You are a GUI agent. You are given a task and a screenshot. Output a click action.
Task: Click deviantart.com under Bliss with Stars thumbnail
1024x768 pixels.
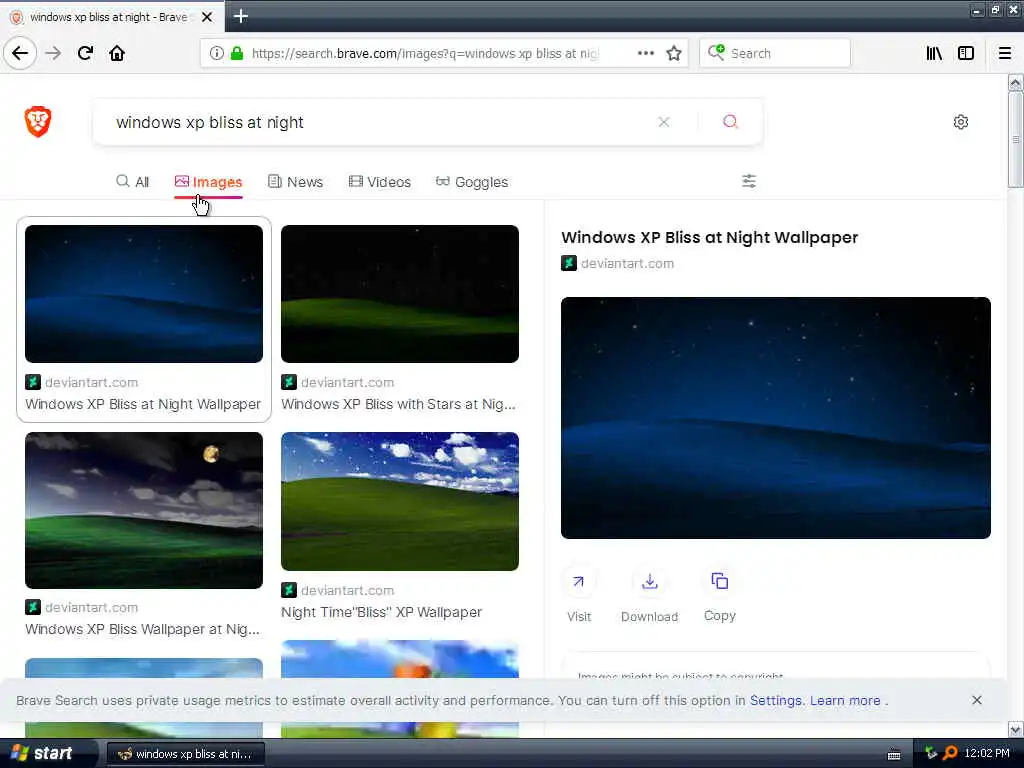[x=347, y=382]
